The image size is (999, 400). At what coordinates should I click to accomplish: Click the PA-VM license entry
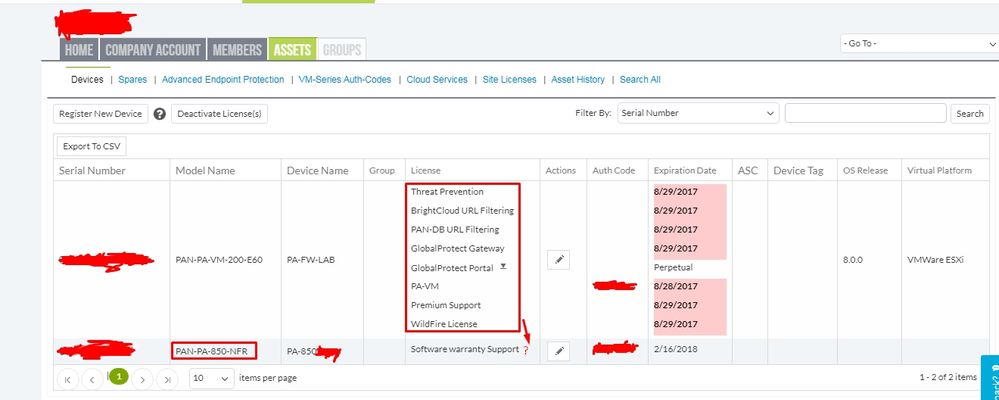[425, 286]
